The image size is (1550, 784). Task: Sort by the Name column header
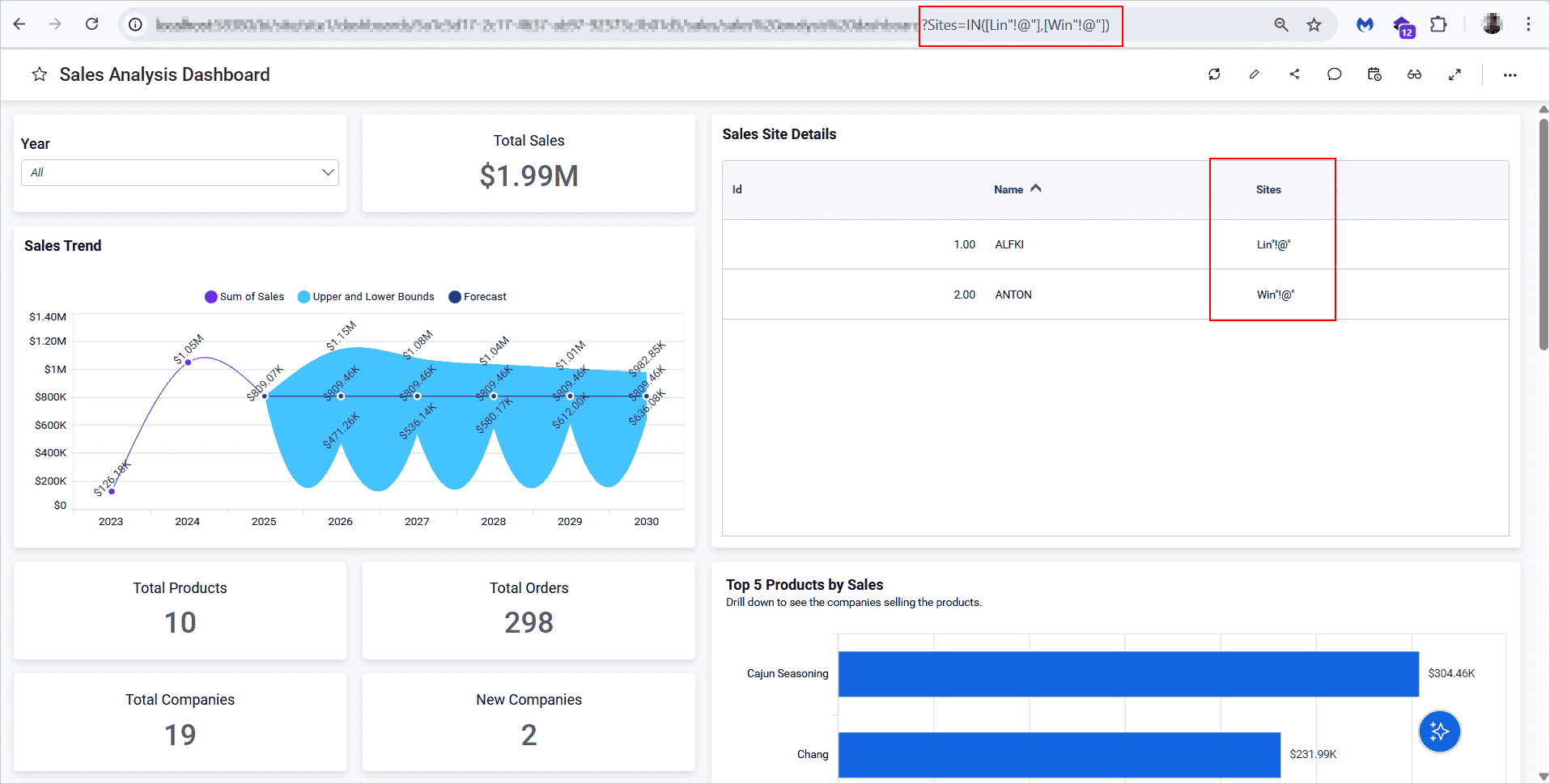[1009, 189]
